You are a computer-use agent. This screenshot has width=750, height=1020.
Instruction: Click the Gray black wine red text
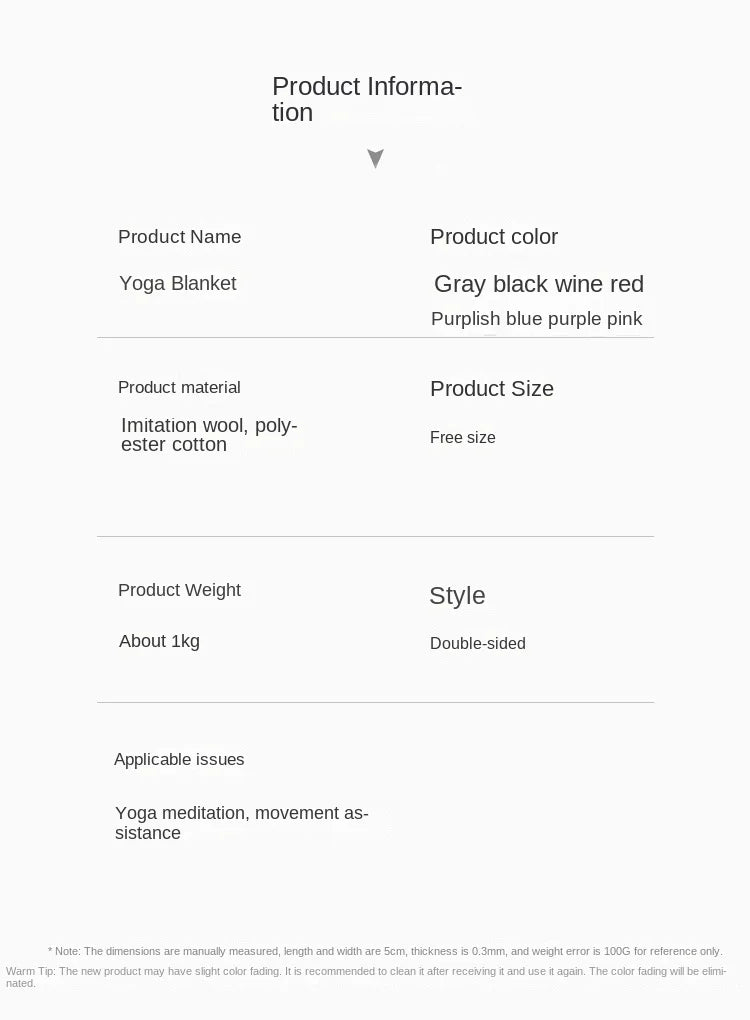[539, 284]
